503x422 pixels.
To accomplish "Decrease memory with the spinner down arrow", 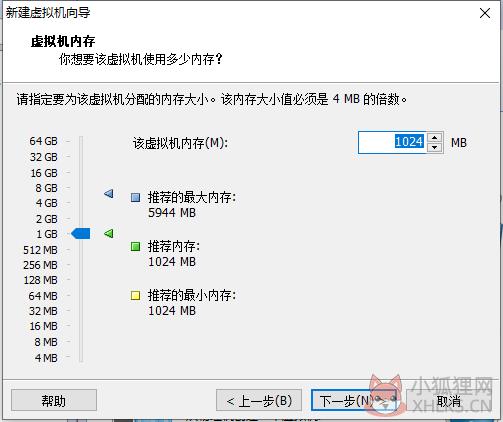I will click(434, 147).
